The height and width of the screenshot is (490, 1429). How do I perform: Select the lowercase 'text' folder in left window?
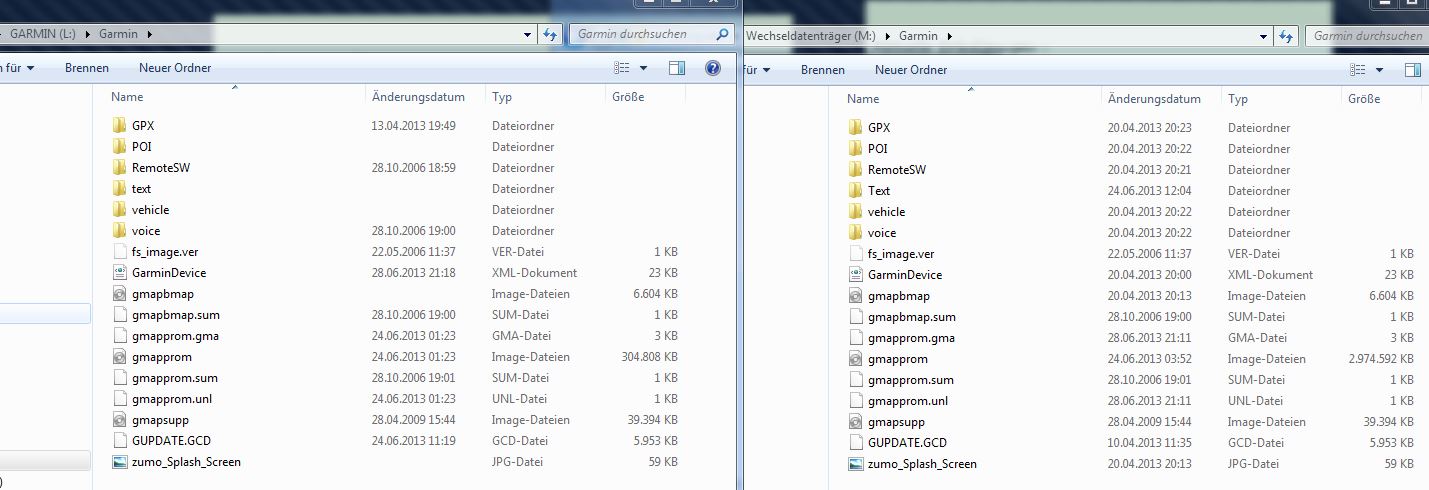click(141, 189)
